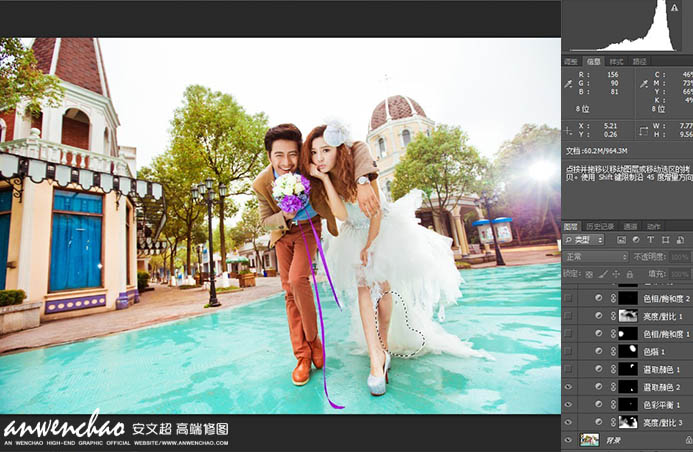This screenshot has height=452, width=693.
Task: Switch to the 调整 tab
Action: coord(570,61)
